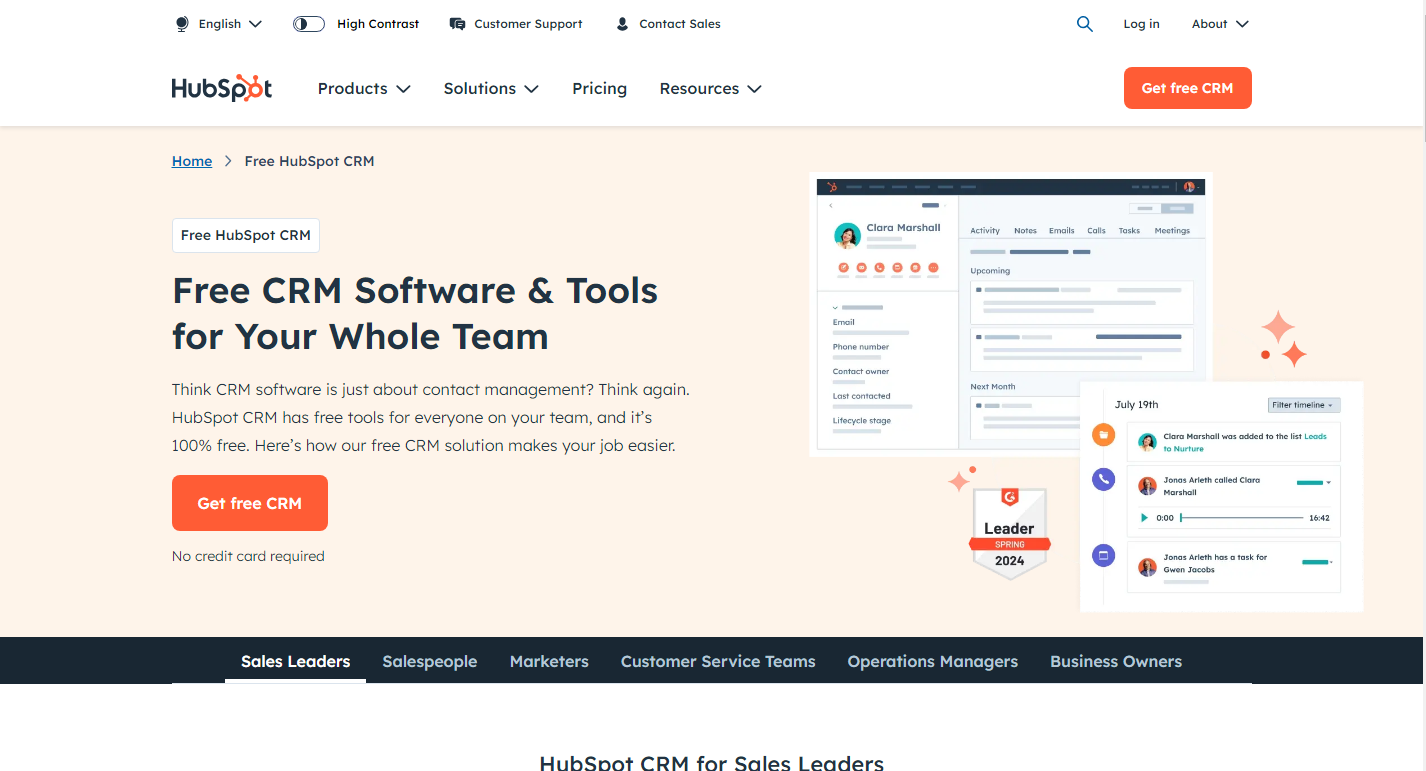Select the Sales Leaders tab

[295, 661]
